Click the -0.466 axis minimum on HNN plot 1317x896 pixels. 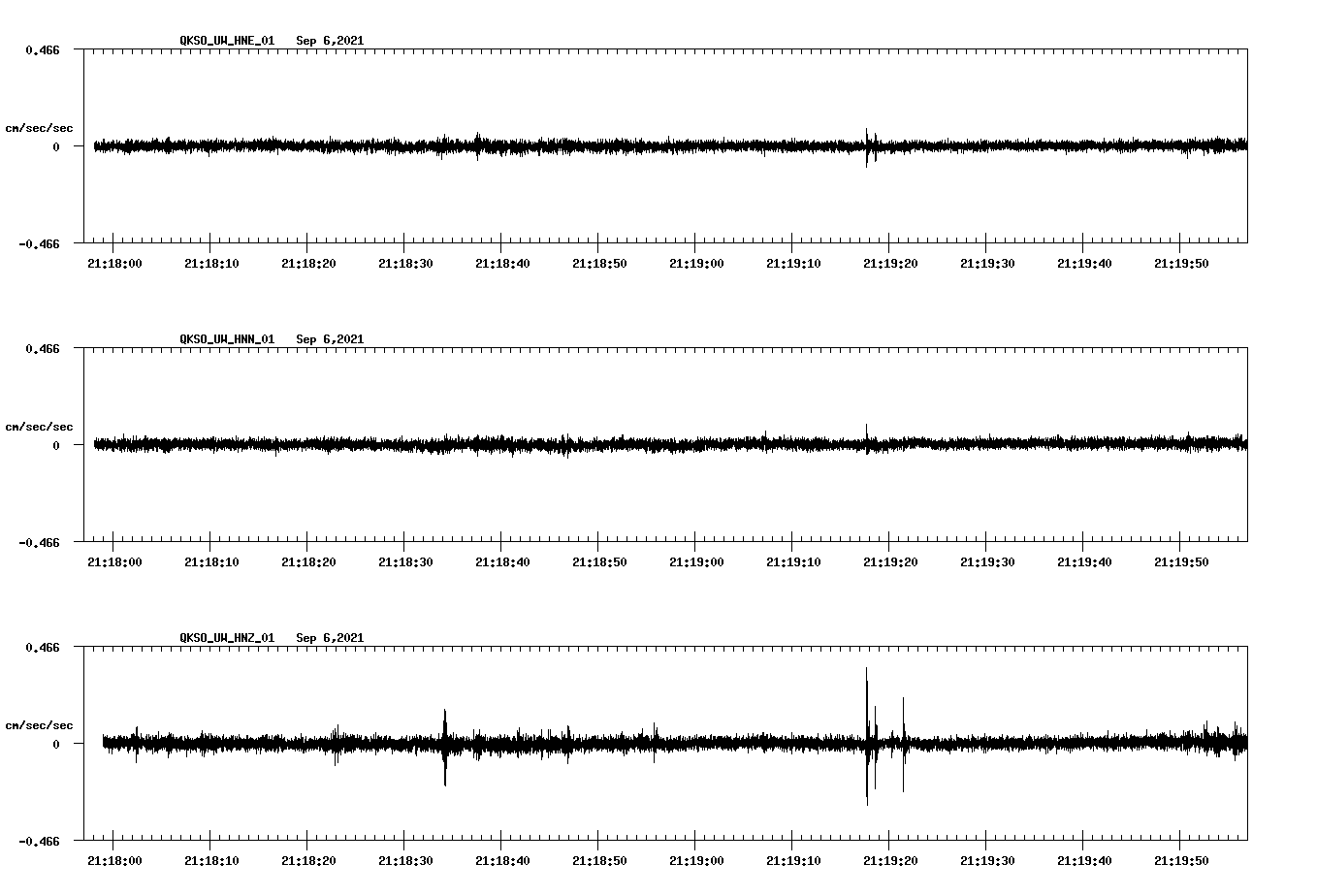coord(39,543)
